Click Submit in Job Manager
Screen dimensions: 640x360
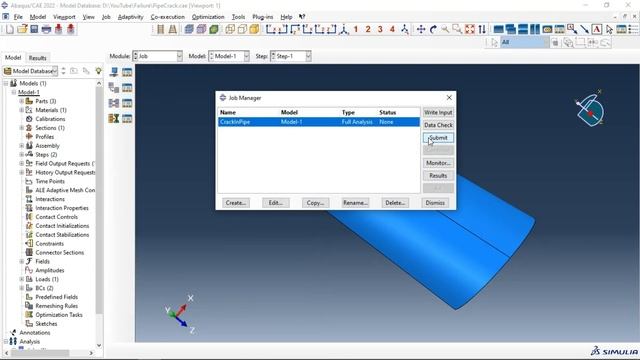(x=438, y=138)
